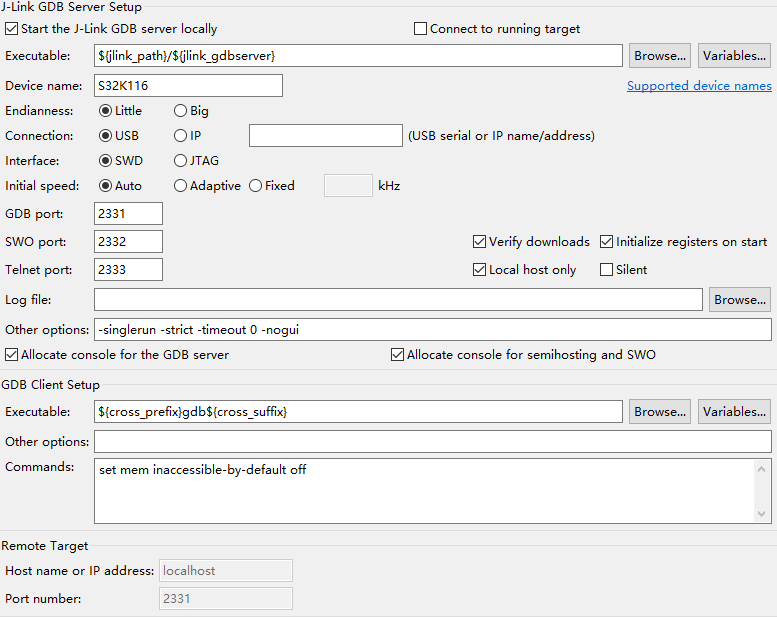Viewport: 777px width, 617px height.
Task: Click the J-Link server Executable path field
Action: coord(358,56)
